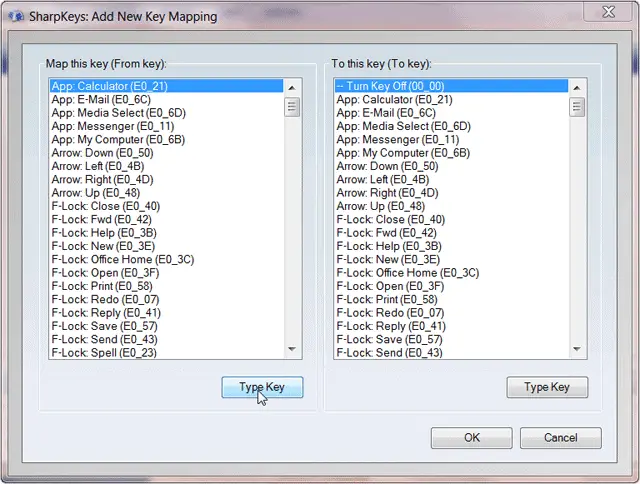This screenshot has height=484, width=640.
Task: Select Arrow: Down (E0_50) in To key list
Action: (451, 166)
